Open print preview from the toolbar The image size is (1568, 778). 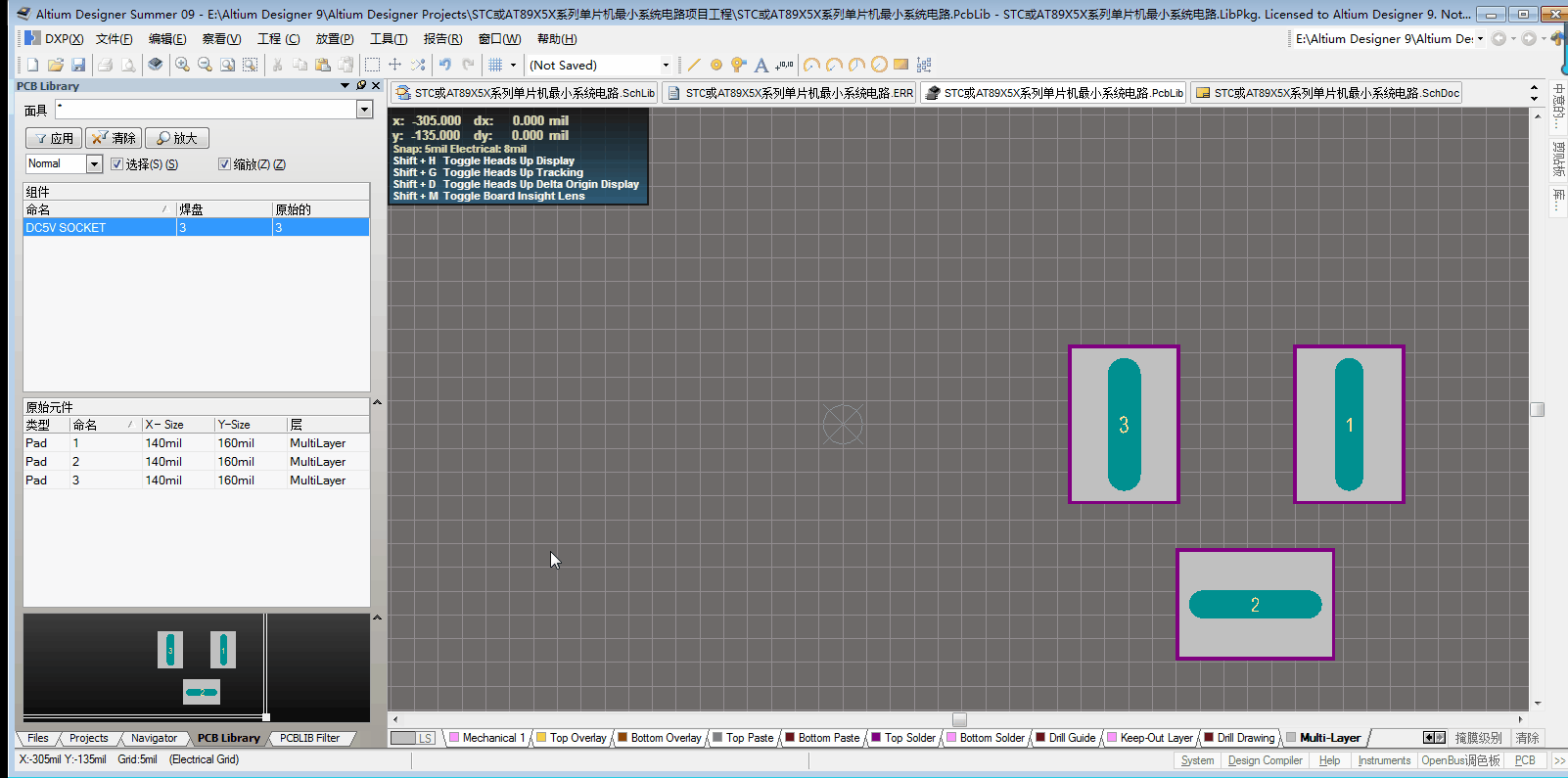tap(128, 65)
